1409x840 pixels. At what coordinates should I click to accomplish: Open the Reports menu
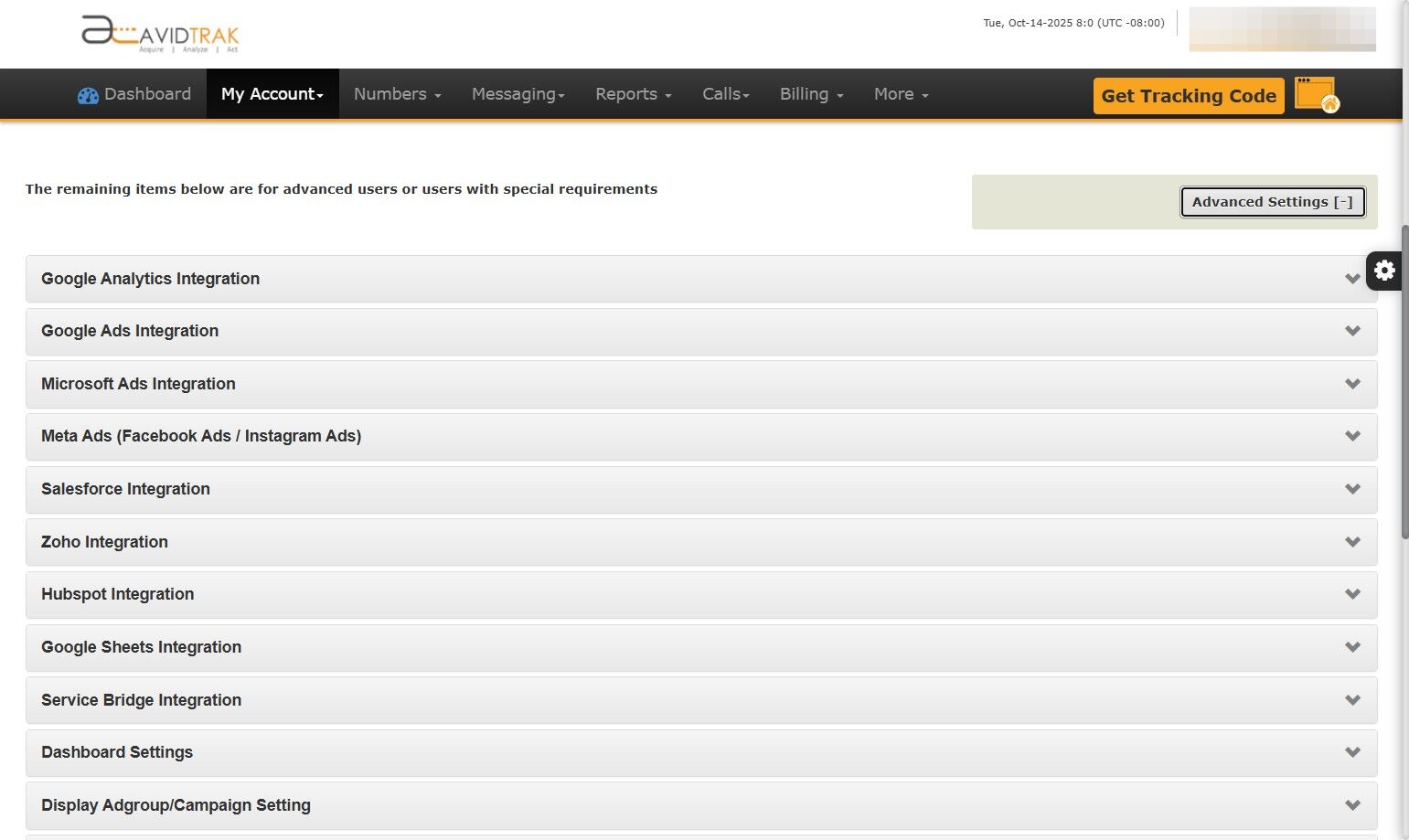click(634, 94)
